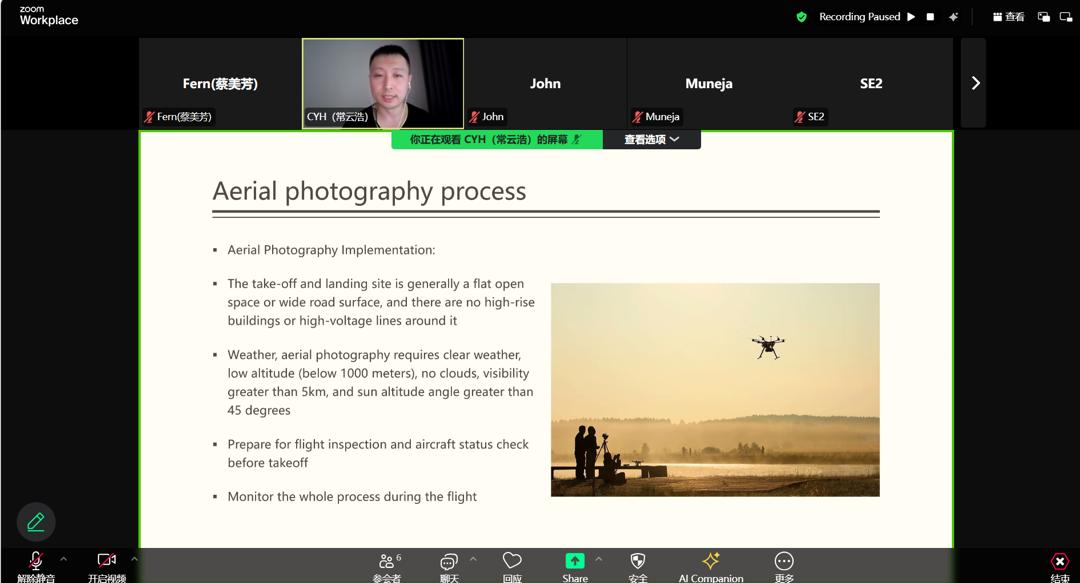Image resolution: width=1080 pixels, height=583 pixels.
Task: Show next participants with right arrow
Action: tap(975, 83)
